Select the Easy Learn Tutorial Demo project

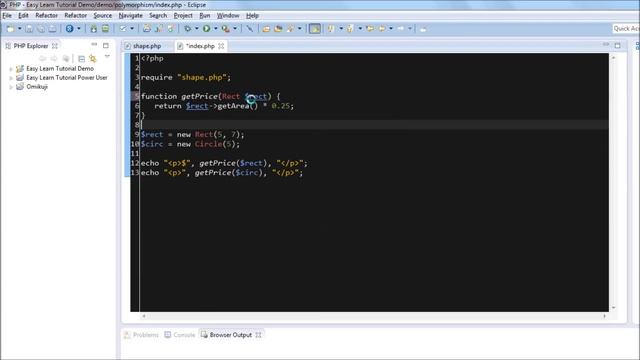coord(60,69)
